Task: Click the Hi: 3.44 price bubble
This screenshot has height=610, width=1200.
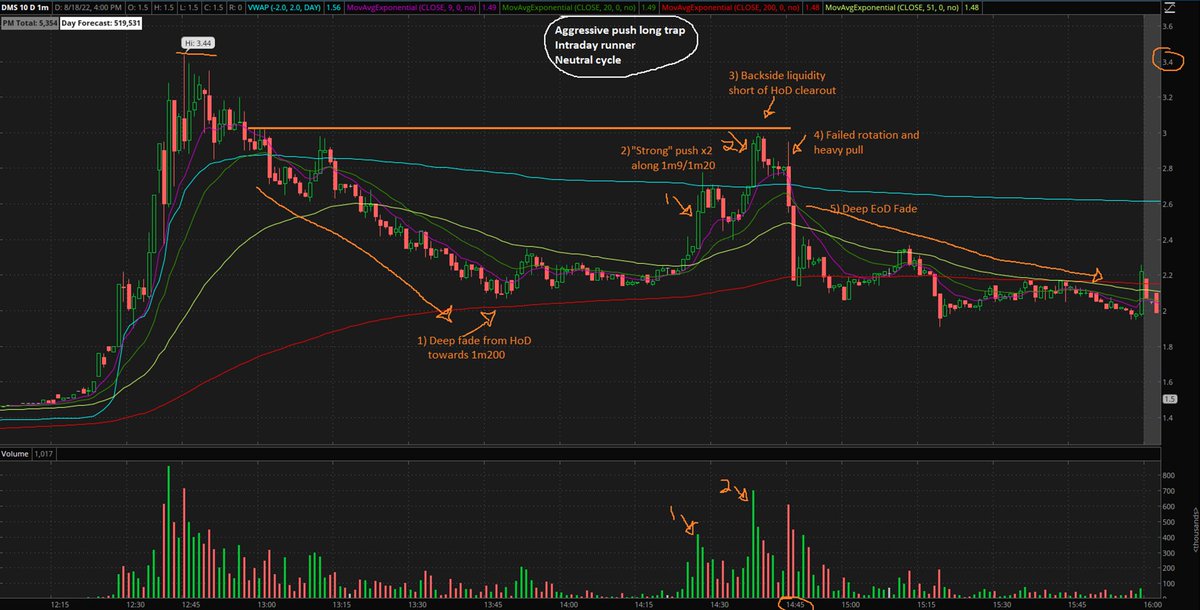Action: point(196,43)
